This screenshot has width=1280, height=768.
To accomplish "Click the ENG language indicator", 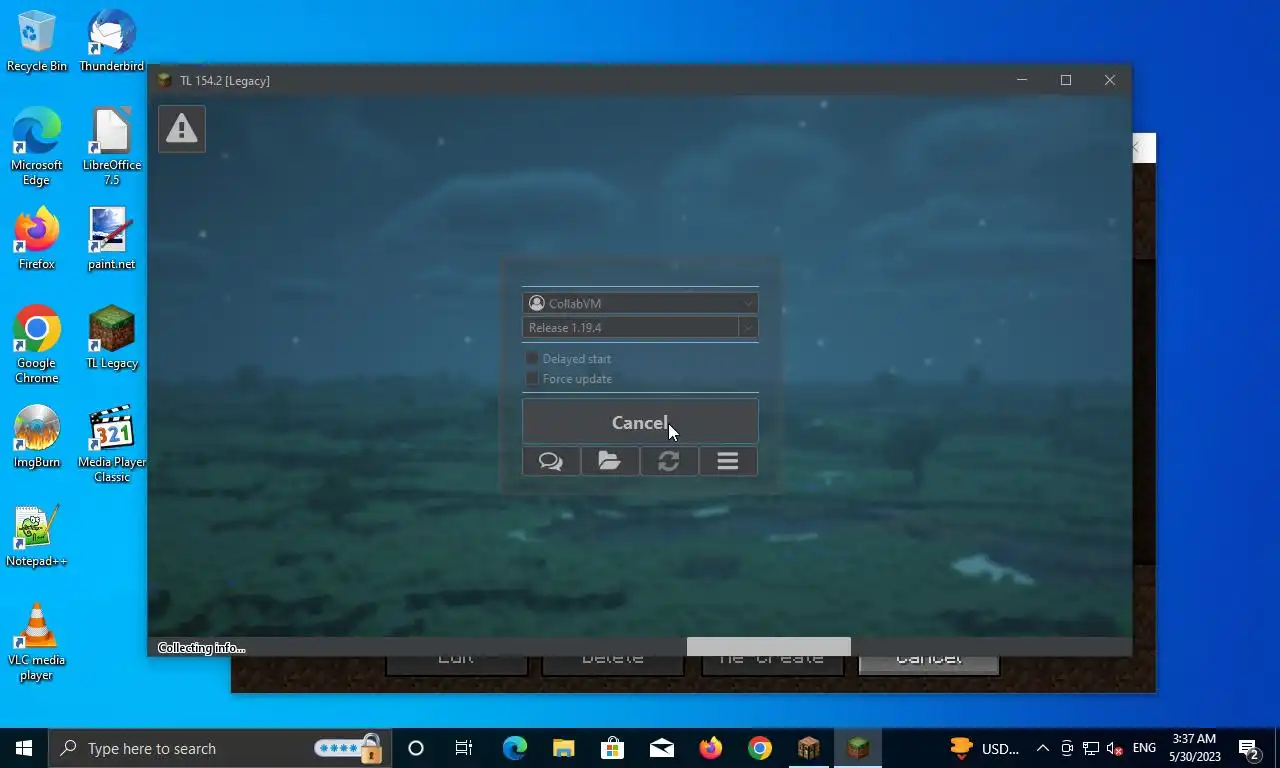I will click(1144, 748).
